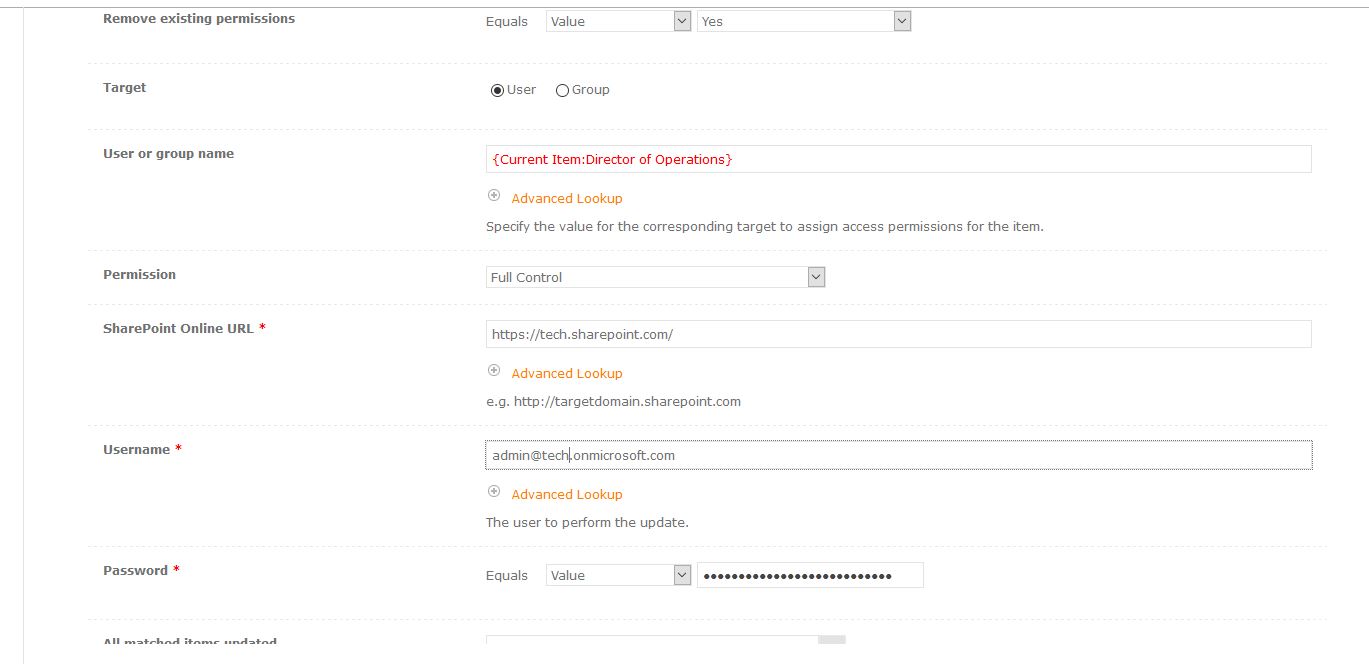Screen dimensions: 1369x664
Task: Click the plus icon beside Advanced Lookup under User or group name
Action: pos(493,197)
